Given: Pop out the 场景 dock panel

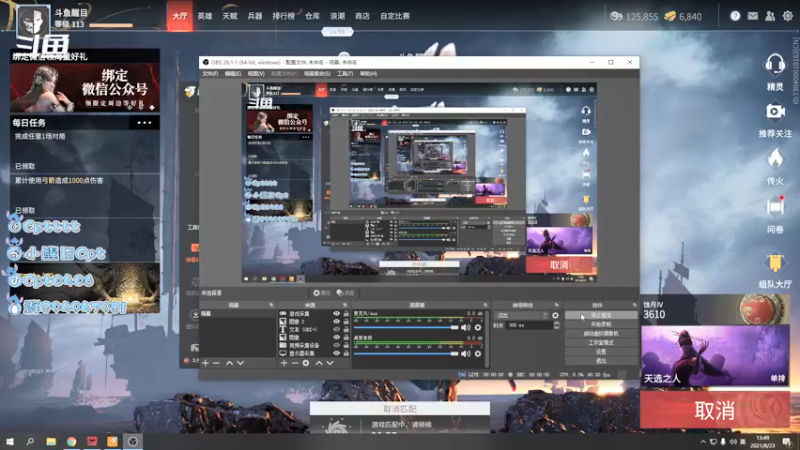Looking at the screenshot, I should (271, 305).
